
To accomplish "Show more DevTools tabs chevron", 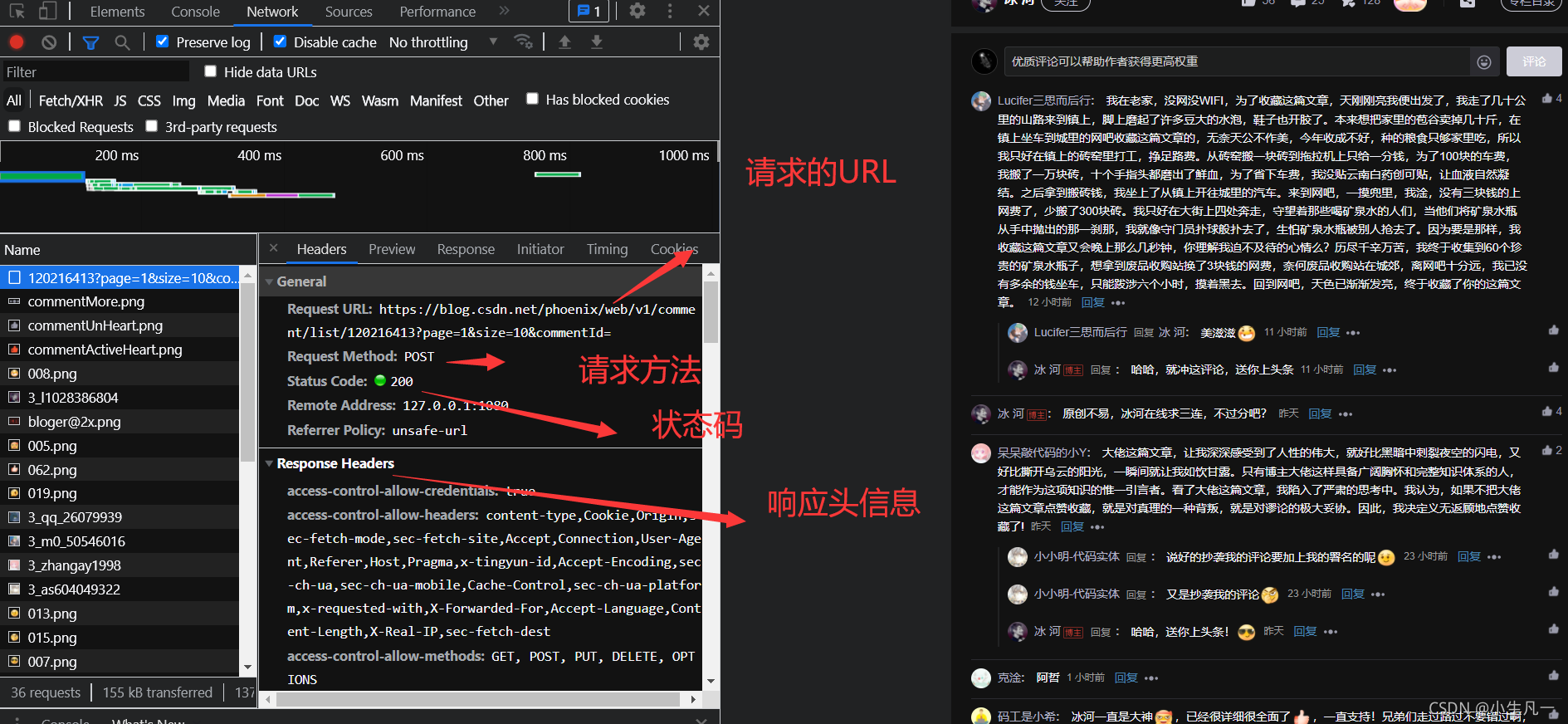I will (504, 11).
